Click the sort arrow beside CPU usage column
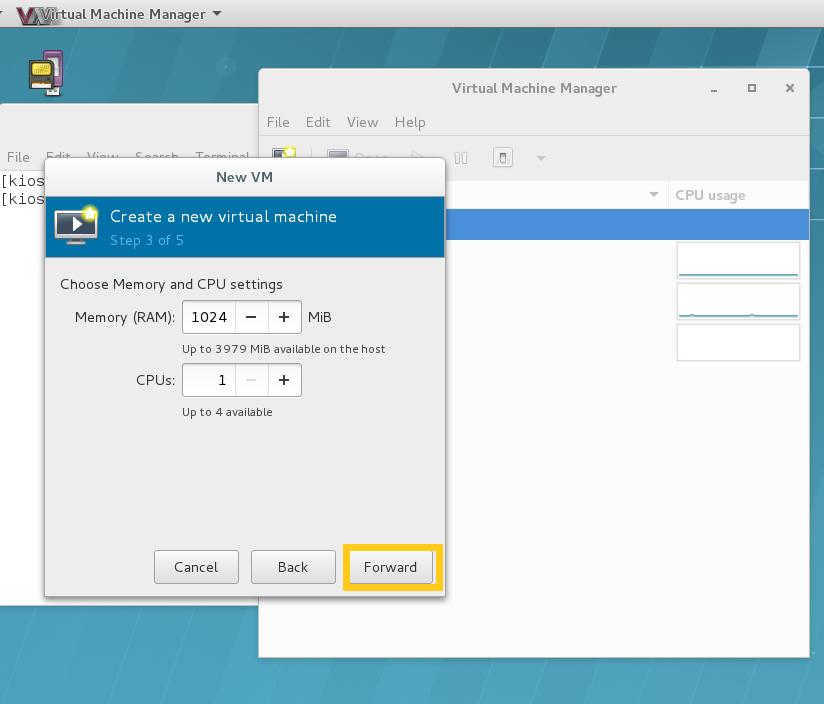 (654, 195)
